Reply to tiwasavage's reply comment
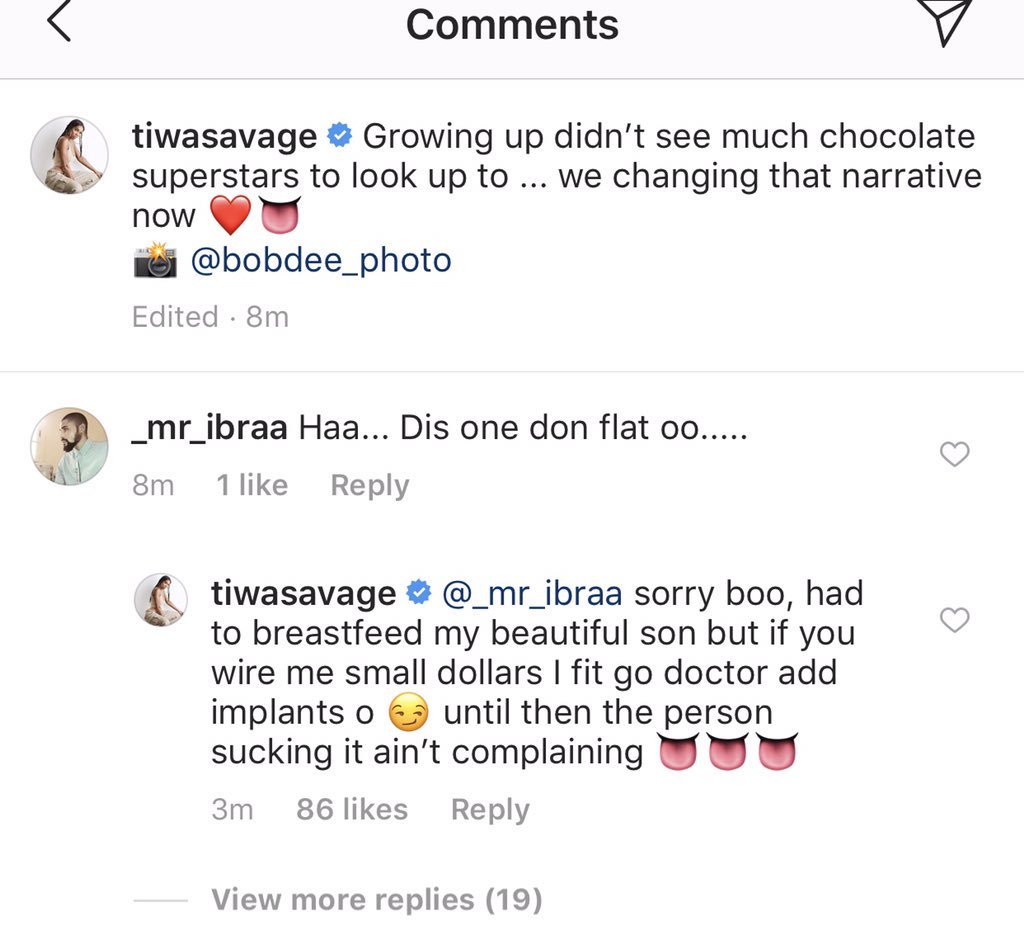 coord(489,810)
